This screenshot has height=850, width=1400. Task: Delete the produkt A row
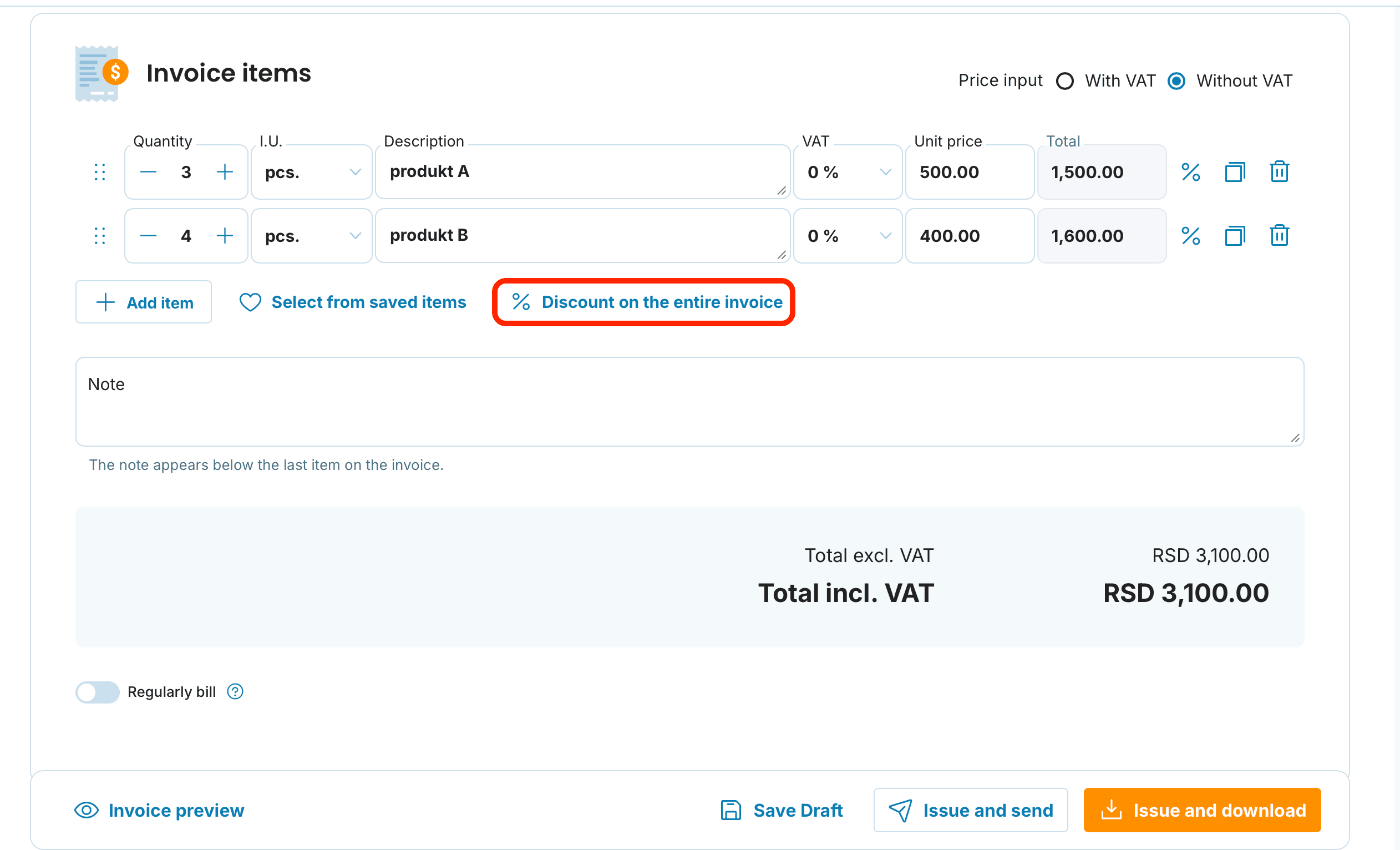pyautogui.click(x=1279, y=171)
